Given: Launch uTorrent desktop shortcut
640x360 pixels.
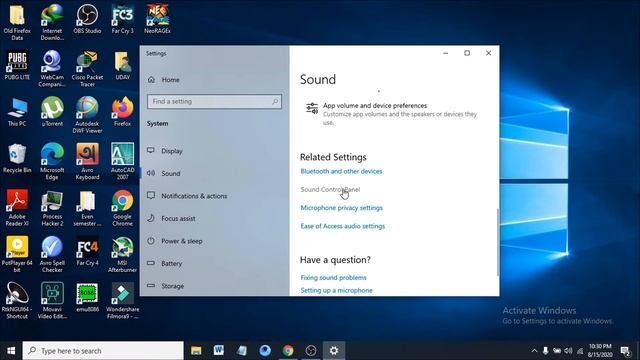Looking at the screenshot, I should pyautogui.click(x=52, y=112).
